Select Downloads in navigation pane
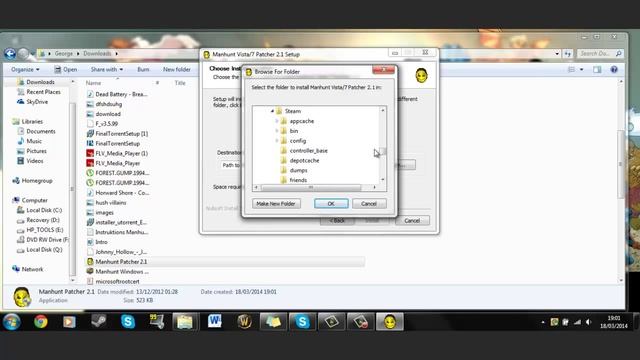Image resolution: width=640 pixels, height=360 pixels. pos(40,82)
